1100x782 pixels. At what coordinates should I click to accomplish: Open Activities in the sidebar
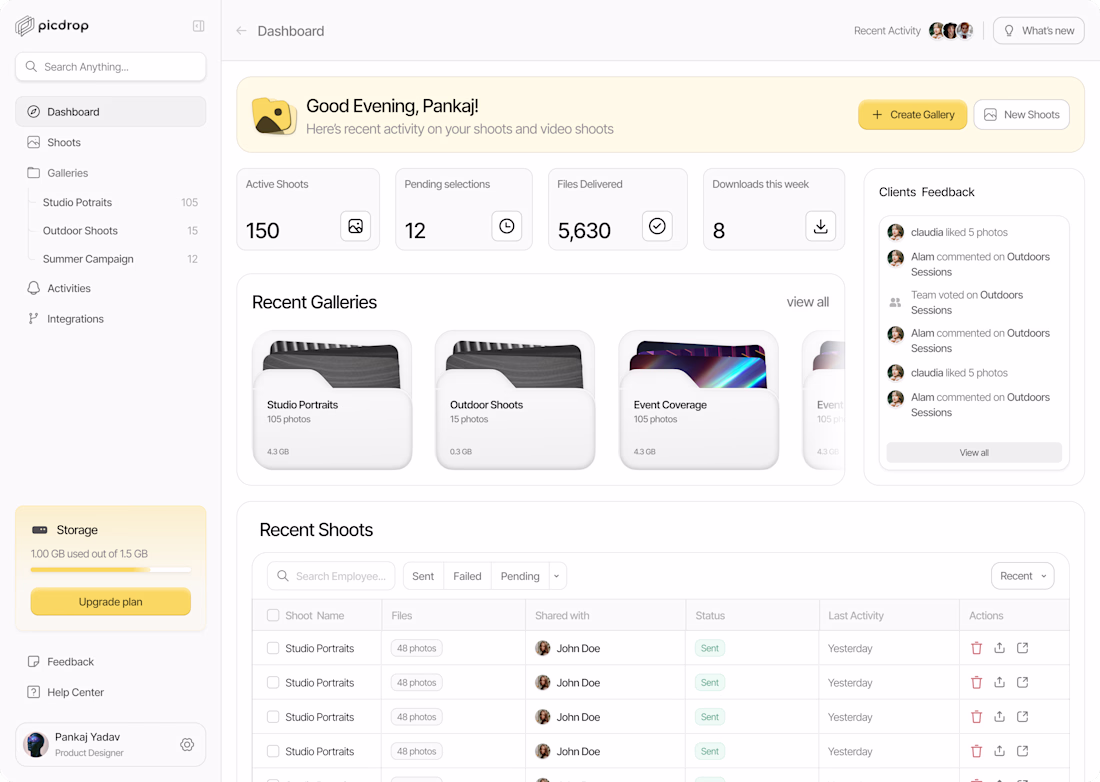(x=110, y=288)
